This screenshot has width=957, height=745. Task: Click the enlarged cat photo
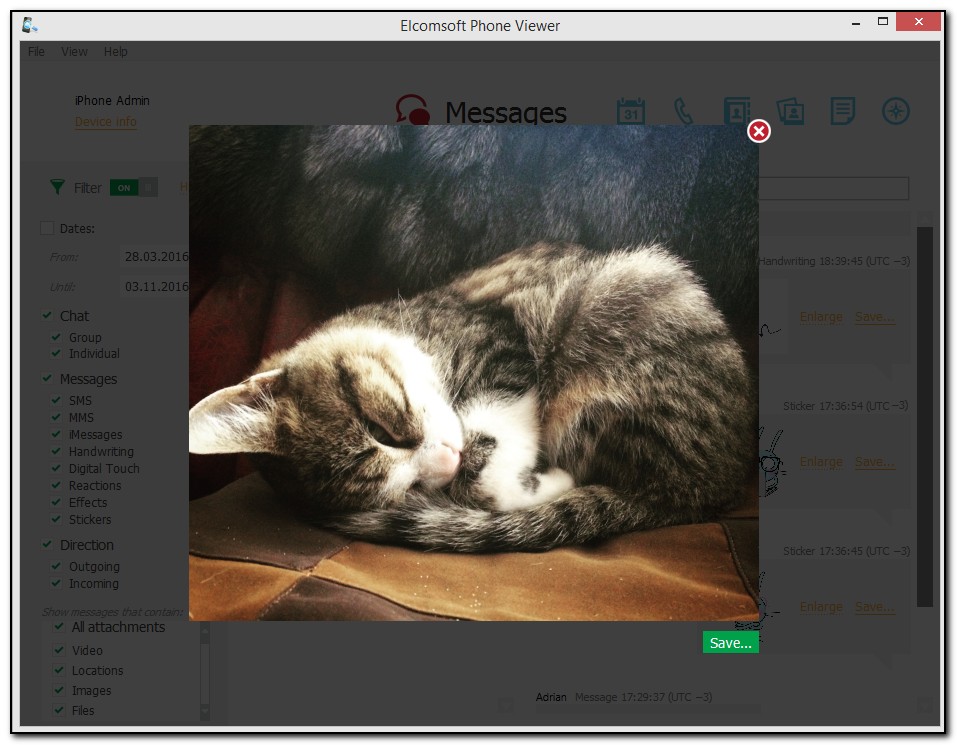point(473,372)
